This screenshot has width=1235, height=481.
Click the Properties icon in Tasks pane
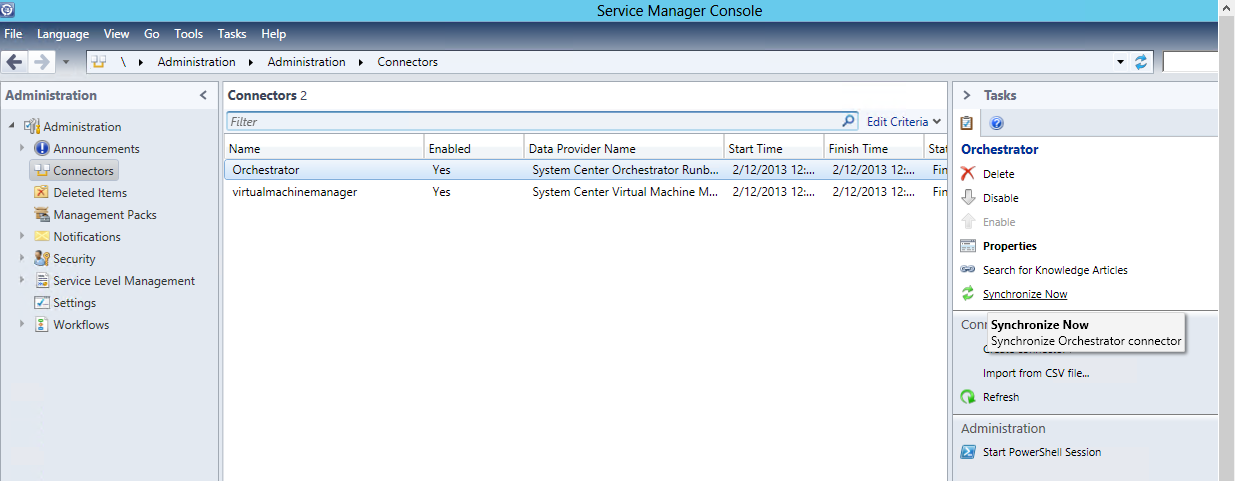point(967,246)
